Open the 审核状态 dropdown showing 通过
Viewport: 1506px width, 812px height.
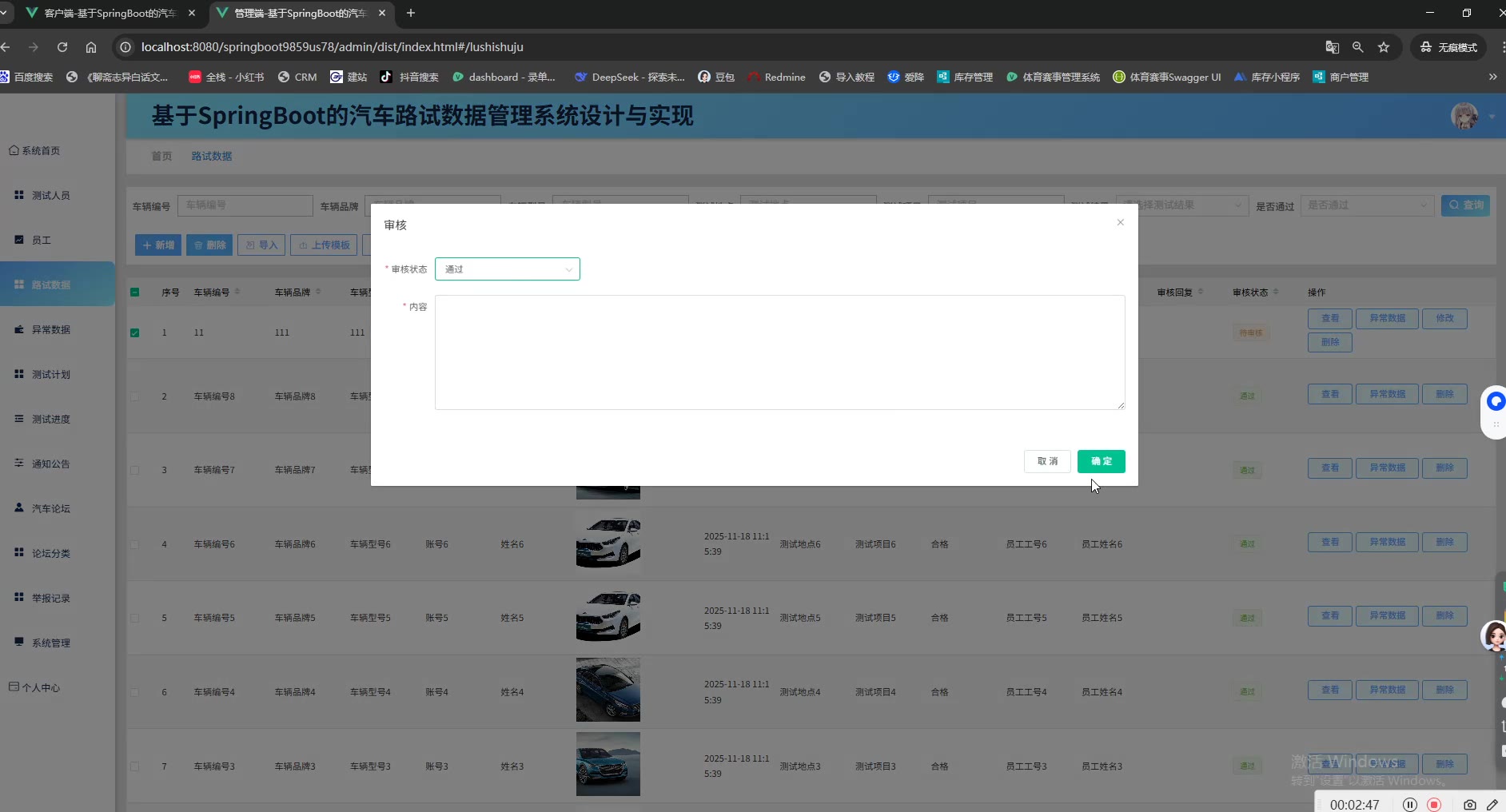click(x=507, y=269)
